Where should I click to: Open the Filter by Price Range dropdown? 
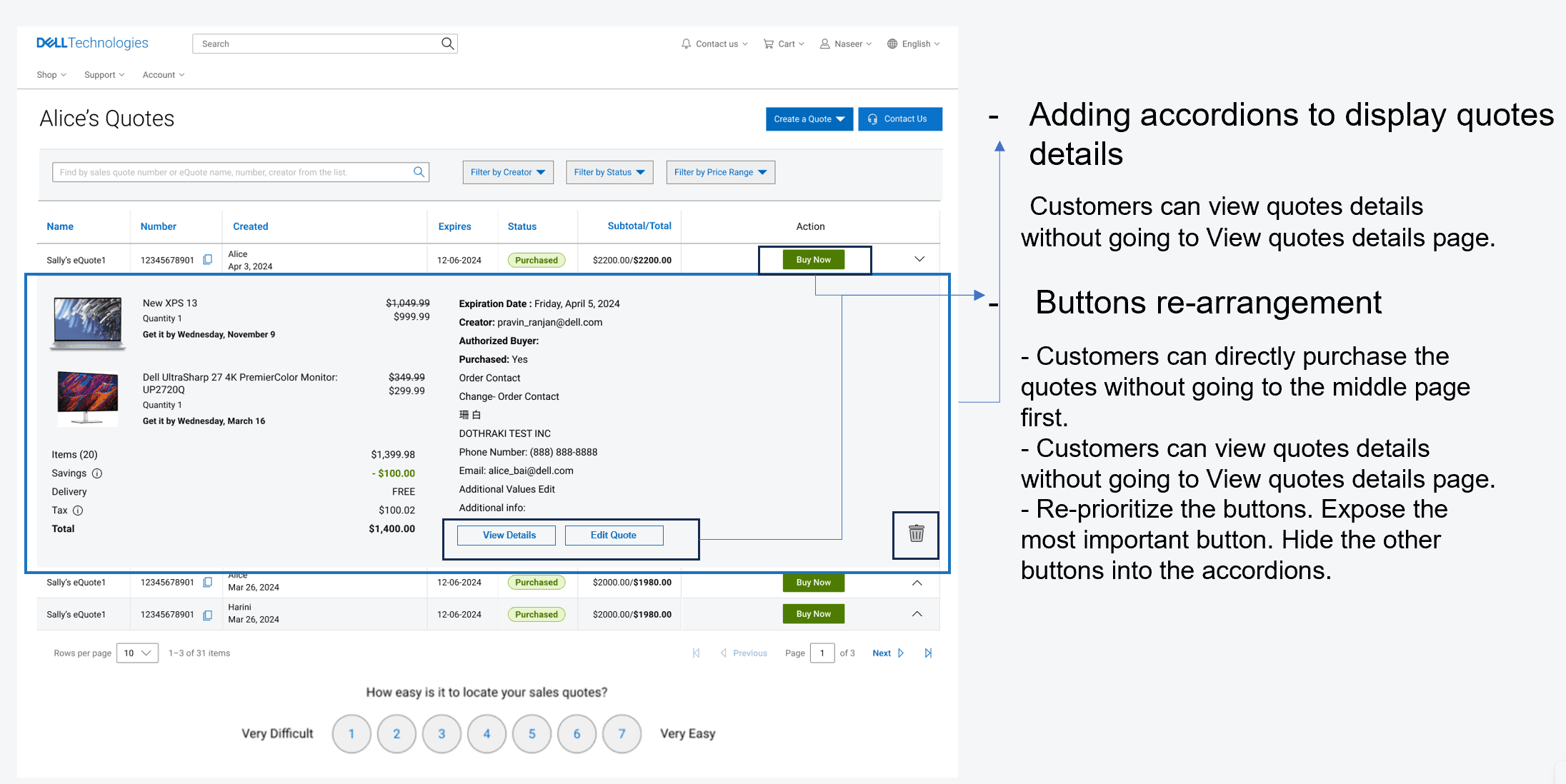721,172
